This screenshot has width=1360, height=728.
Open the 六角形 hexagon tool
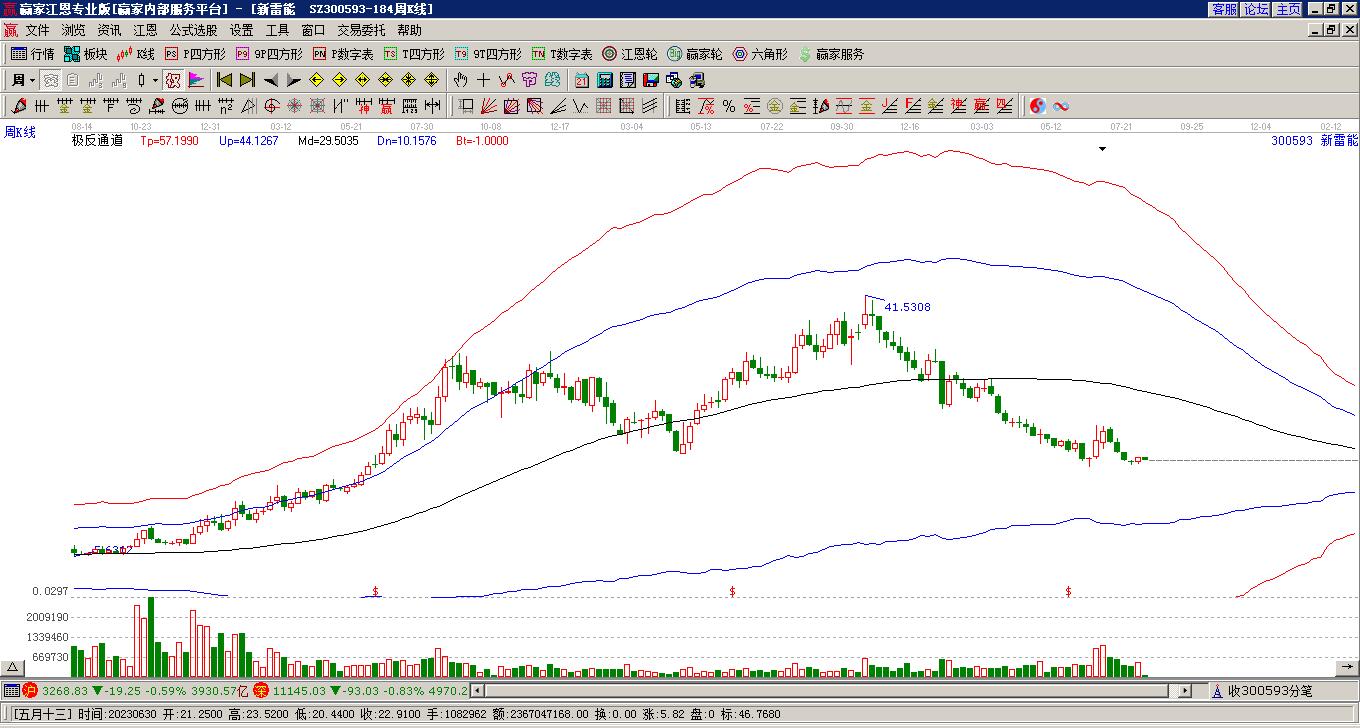(x=760, y=54)
